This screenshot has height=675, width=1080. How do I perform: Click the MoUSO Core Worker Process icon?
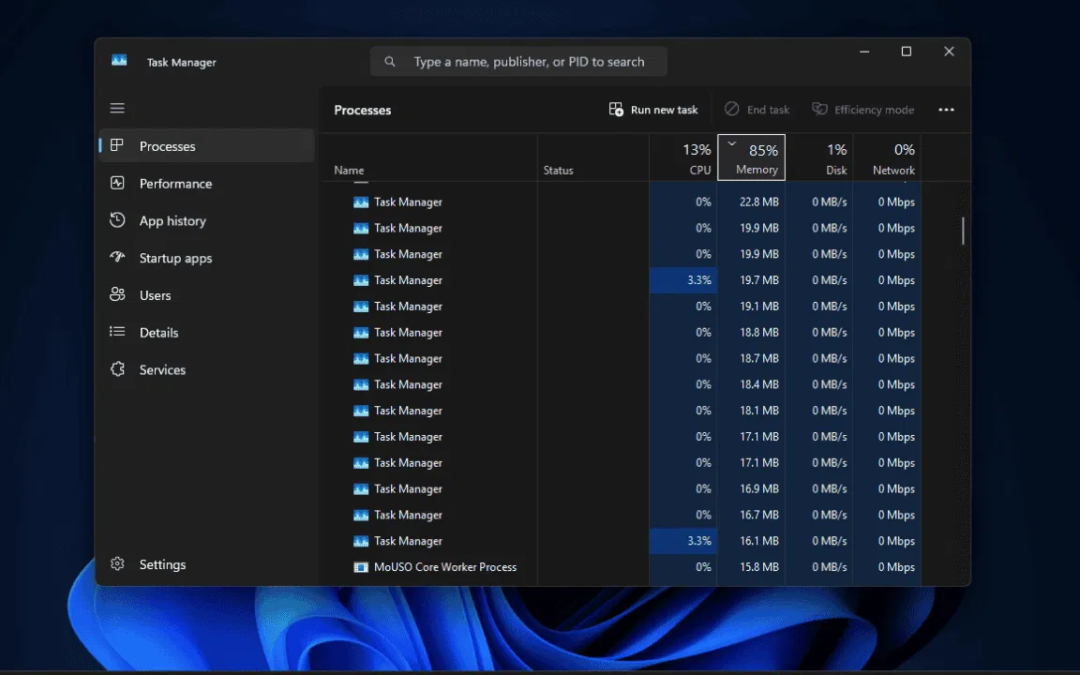[360, 567]
